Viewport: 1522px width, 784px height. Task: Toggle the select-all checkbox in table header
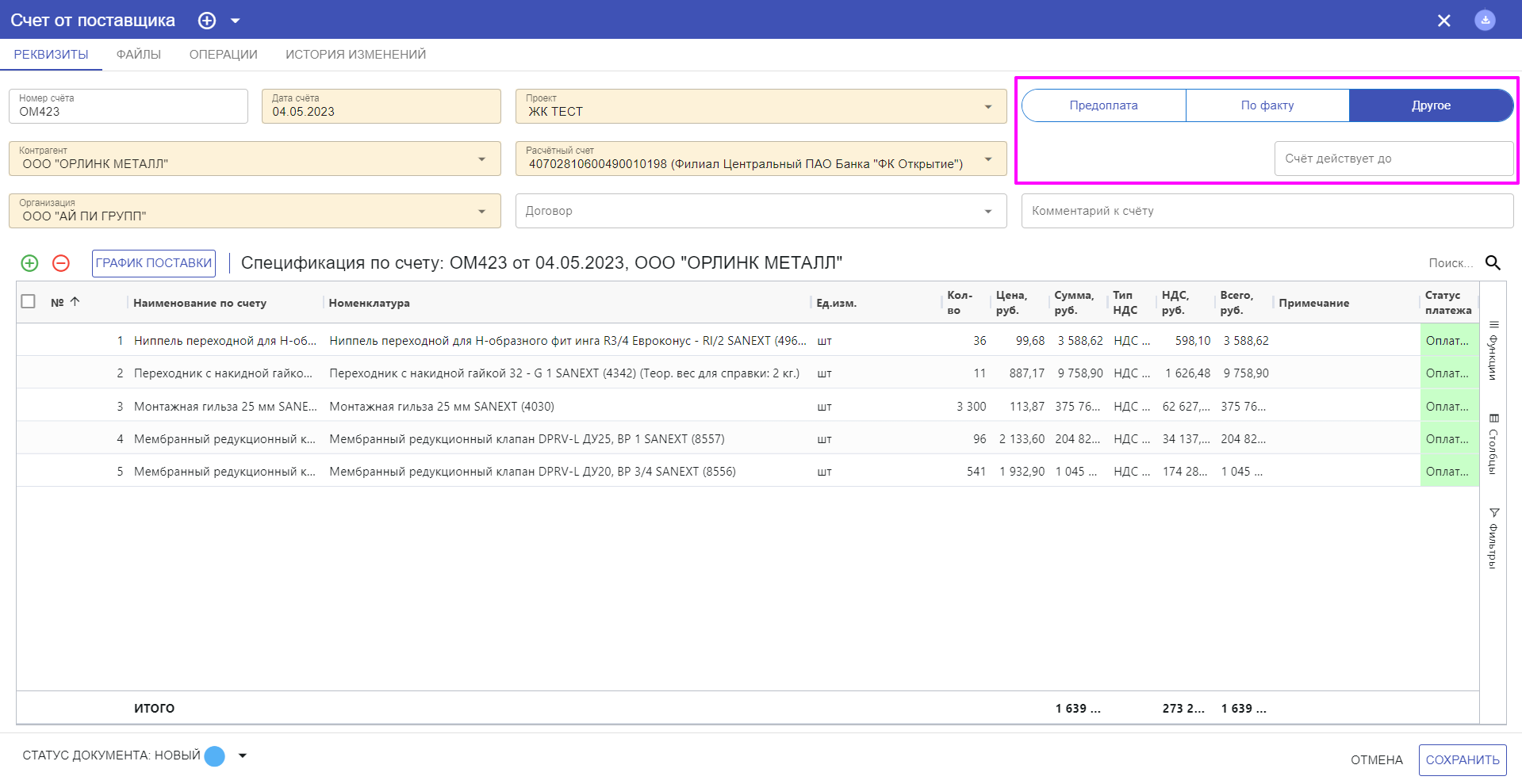[29, 301]
